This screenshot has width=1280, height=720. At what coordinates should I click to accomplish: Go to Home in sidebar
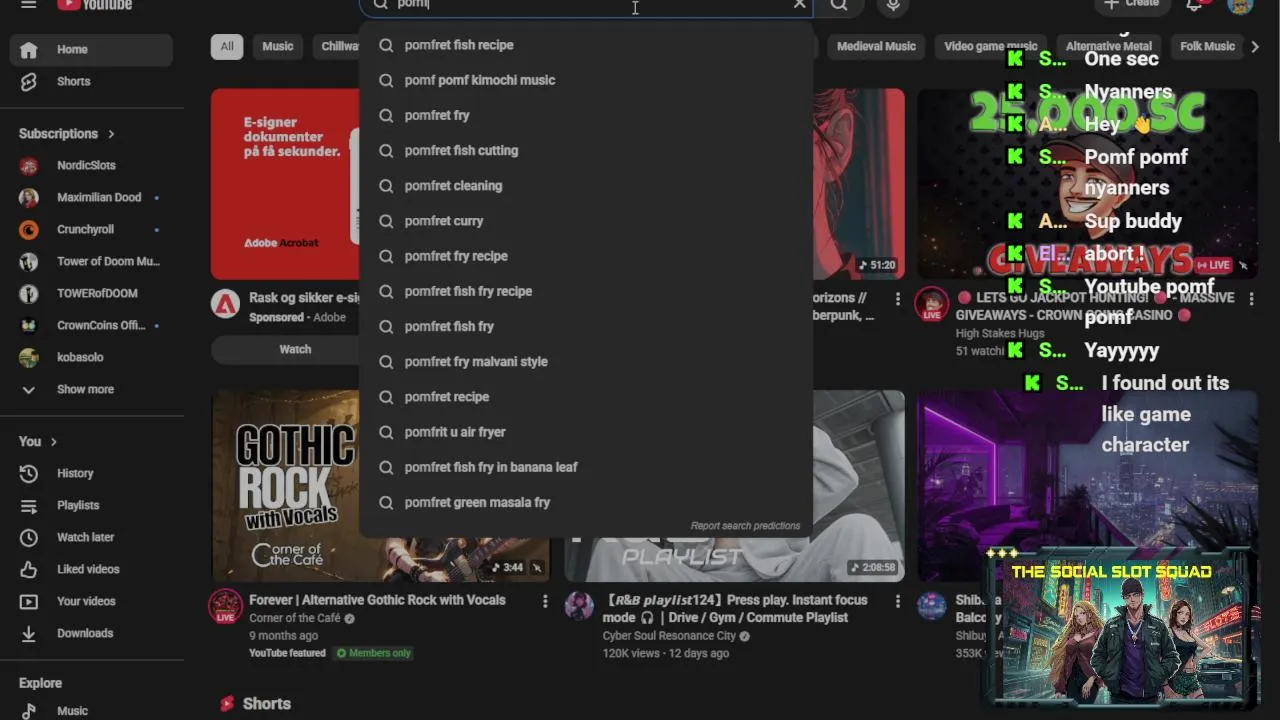[x=92, y=49]
